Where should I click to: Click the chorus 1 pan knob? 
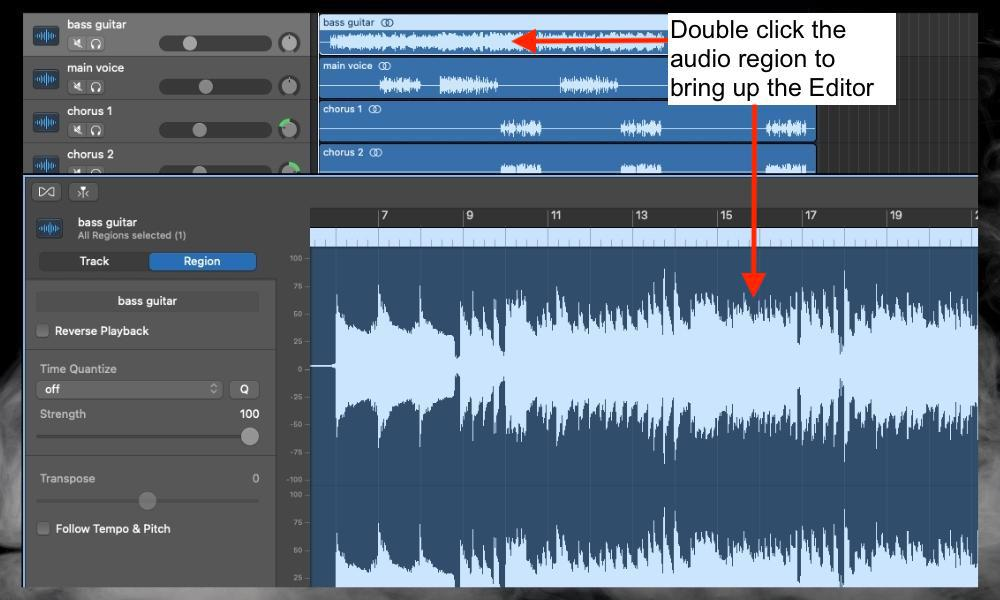coord(289,129)
